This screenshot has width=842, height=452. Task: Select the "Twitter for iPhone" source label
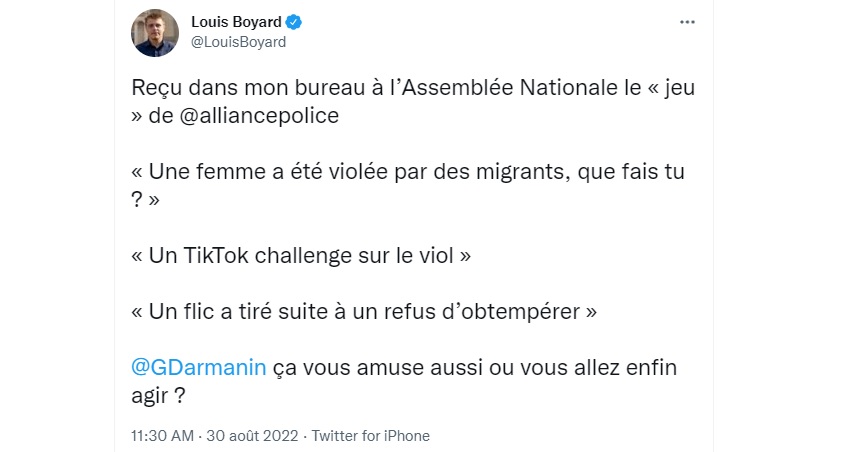[x=370, y=436]
